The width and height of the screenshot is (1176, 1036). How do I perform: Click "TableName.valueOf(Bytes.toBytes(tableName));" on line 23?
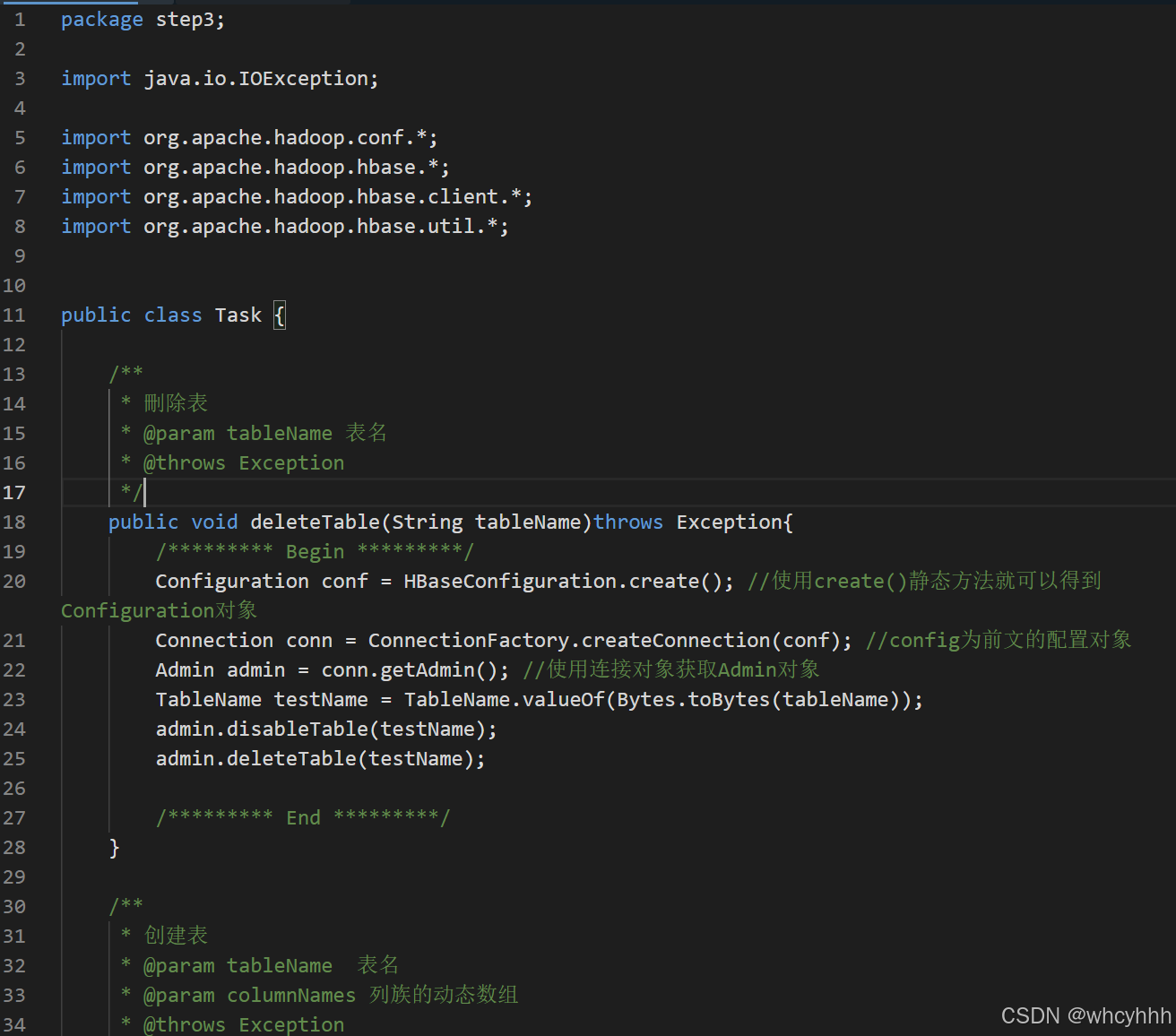(x=663, y=700)
